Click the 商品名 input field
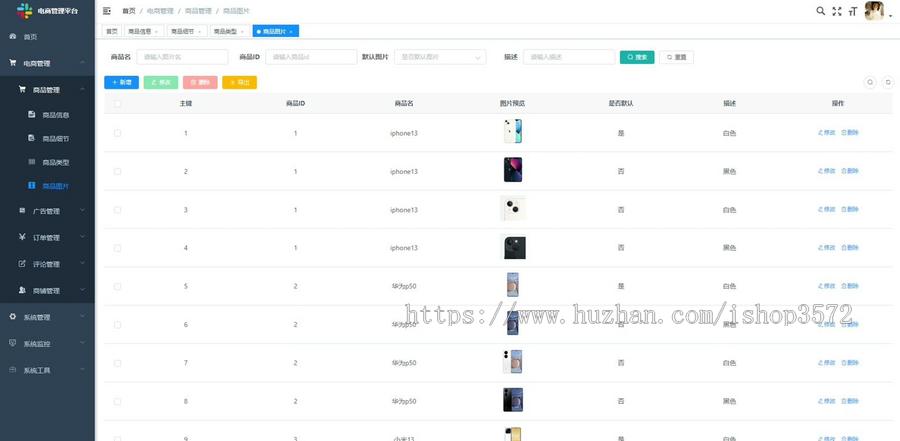 [x=182, y=57]
